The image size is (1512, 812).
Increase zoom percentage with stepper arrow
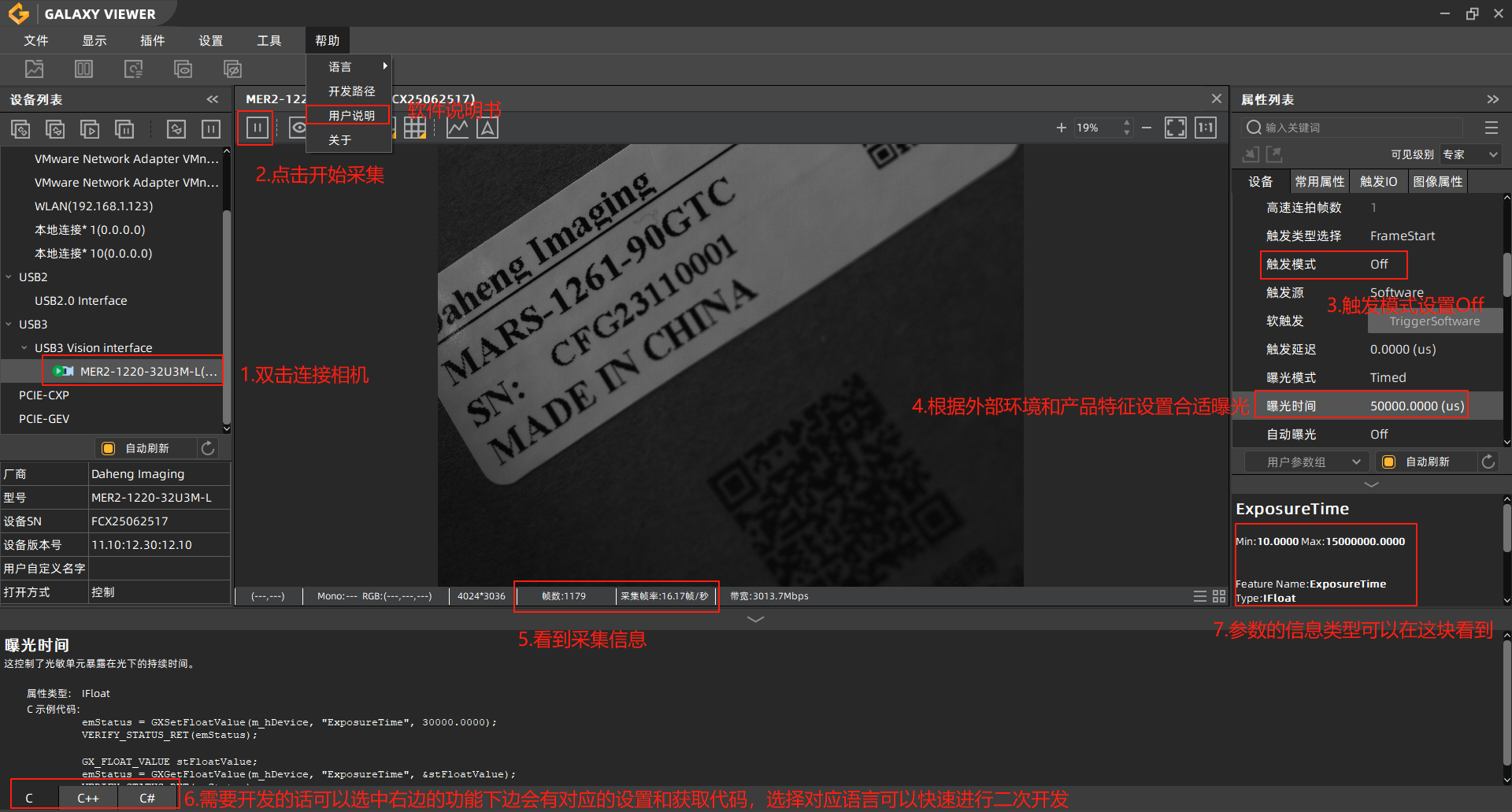tap(1127, 123)
